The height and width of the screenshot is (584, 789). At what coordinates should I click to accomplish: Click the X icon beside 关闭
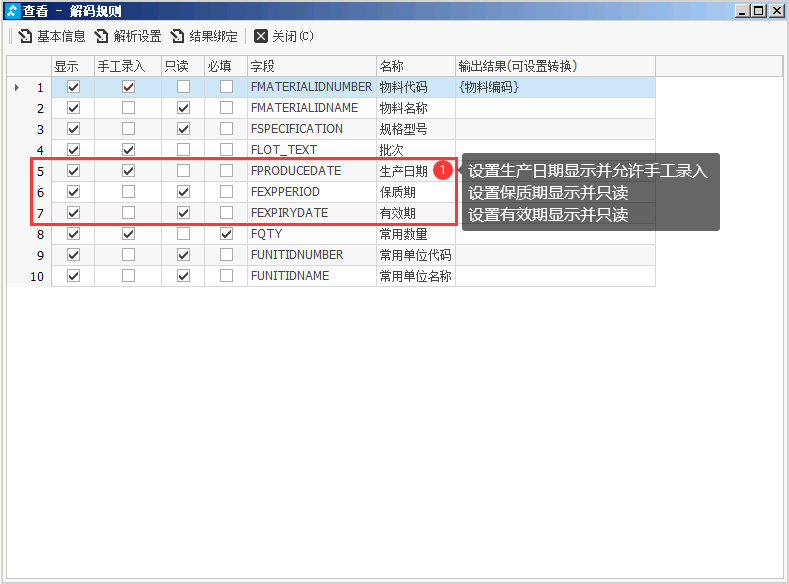click(261, 36)
